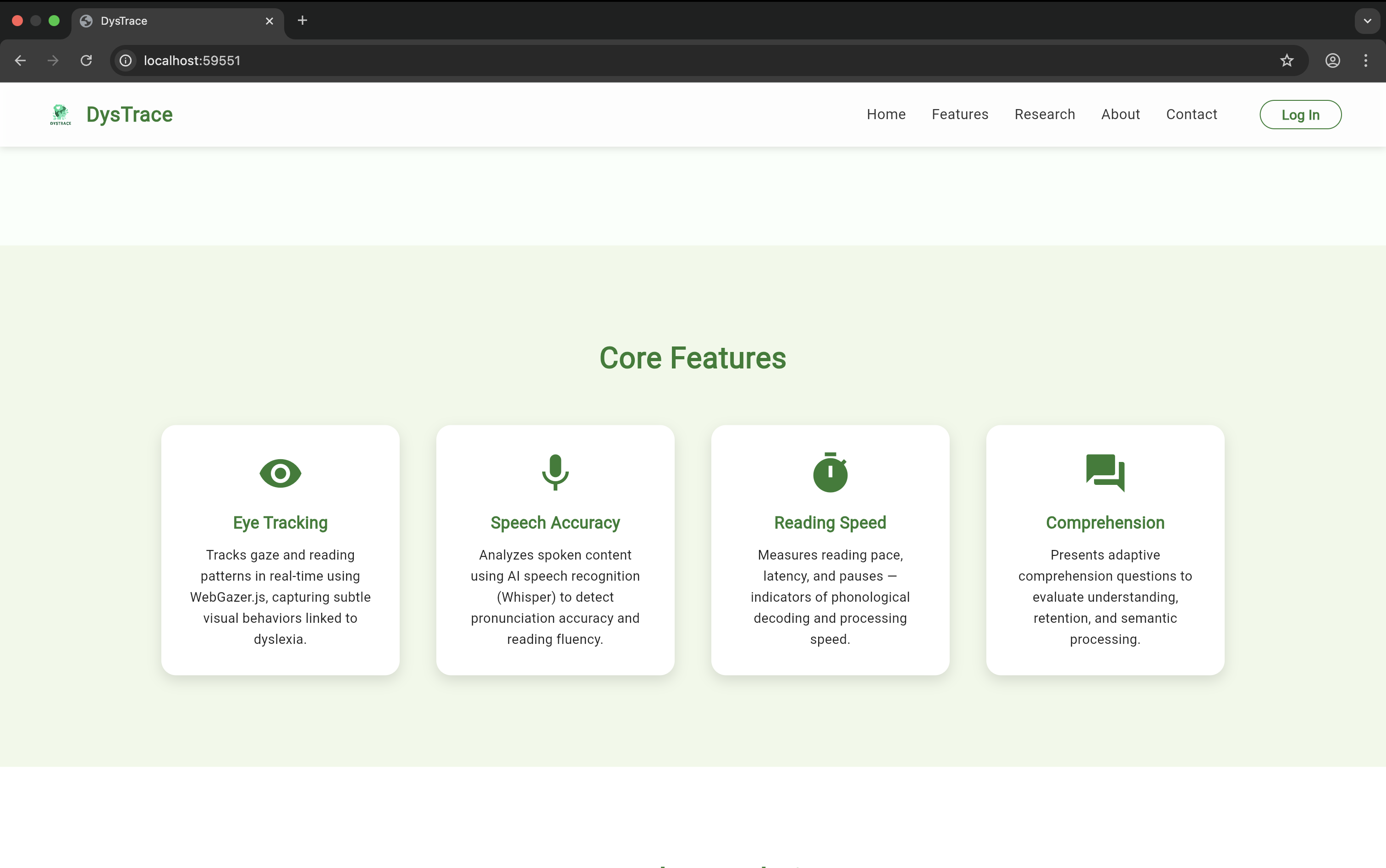
Task: Reload the page
Action: (x=86, y=61)
